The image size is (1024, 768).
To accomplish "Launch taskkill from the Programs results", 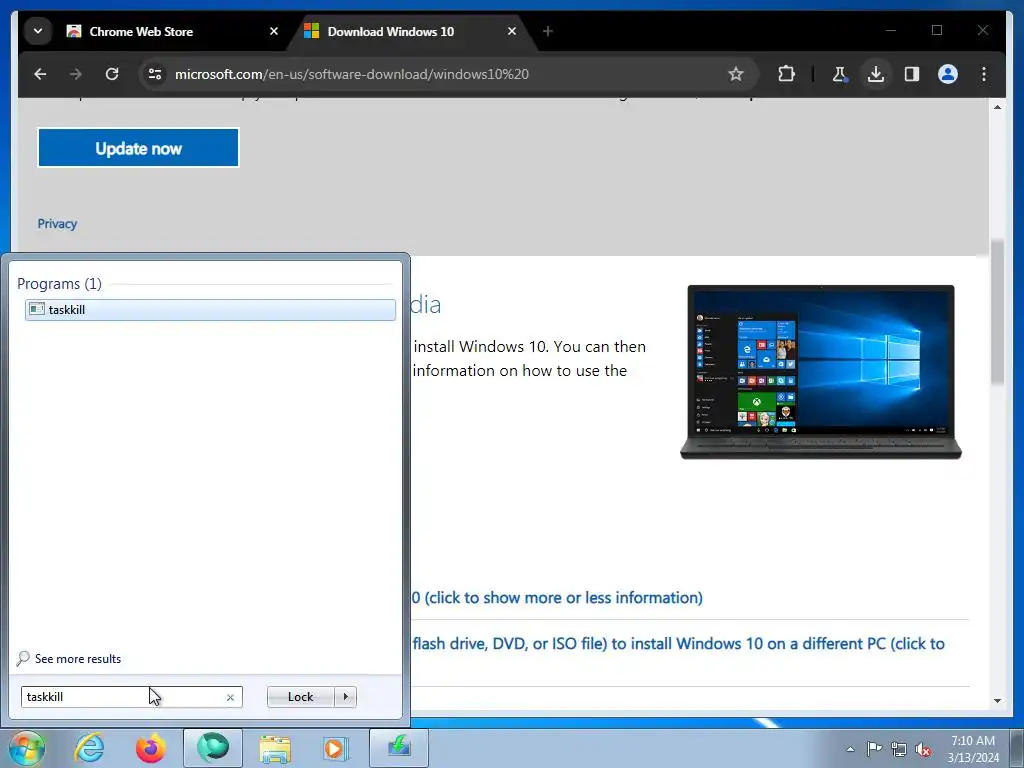I will [x=210, y=310].
